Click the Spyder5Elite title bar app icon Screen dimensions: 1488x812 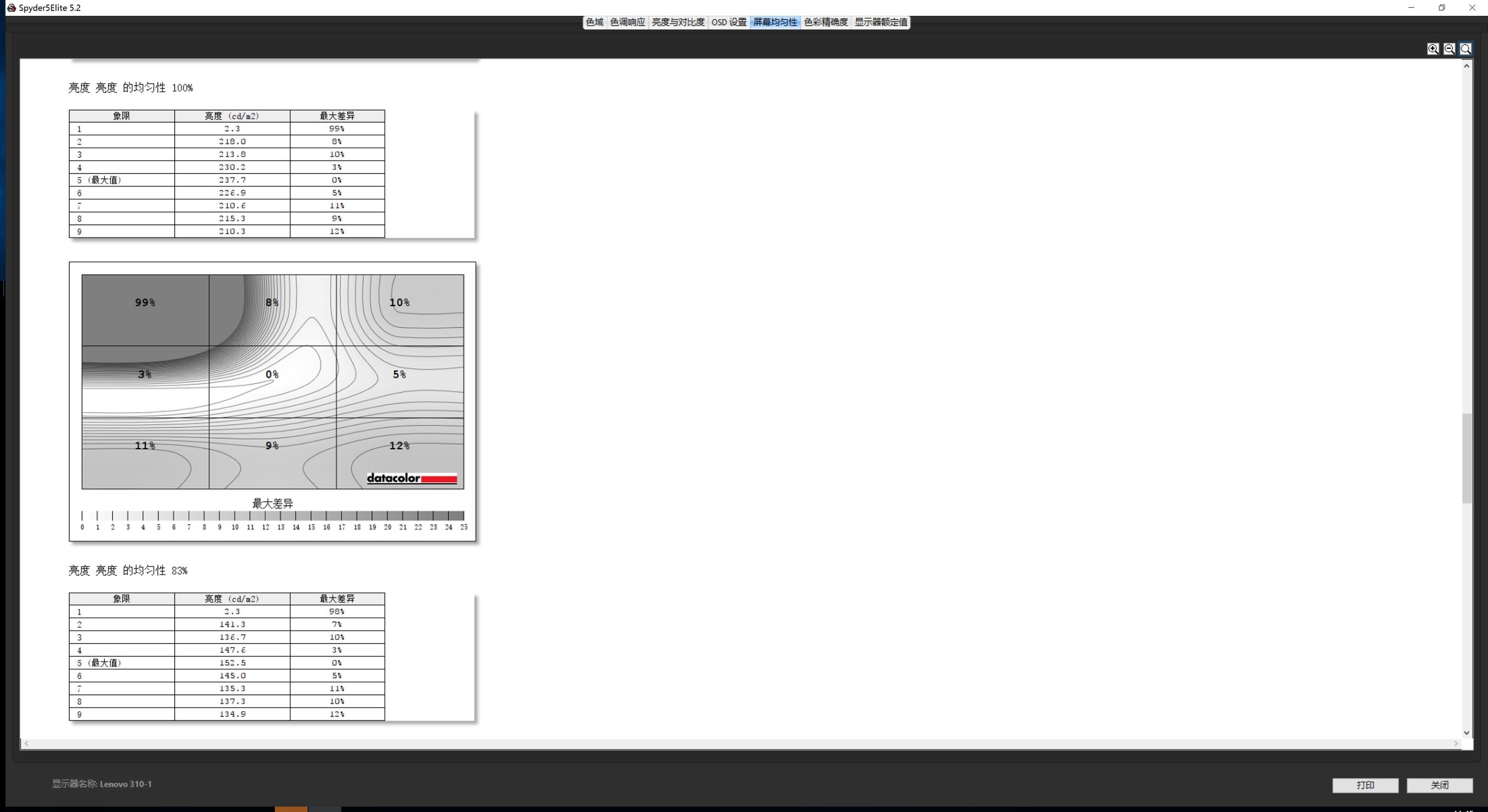click(11, 8)
